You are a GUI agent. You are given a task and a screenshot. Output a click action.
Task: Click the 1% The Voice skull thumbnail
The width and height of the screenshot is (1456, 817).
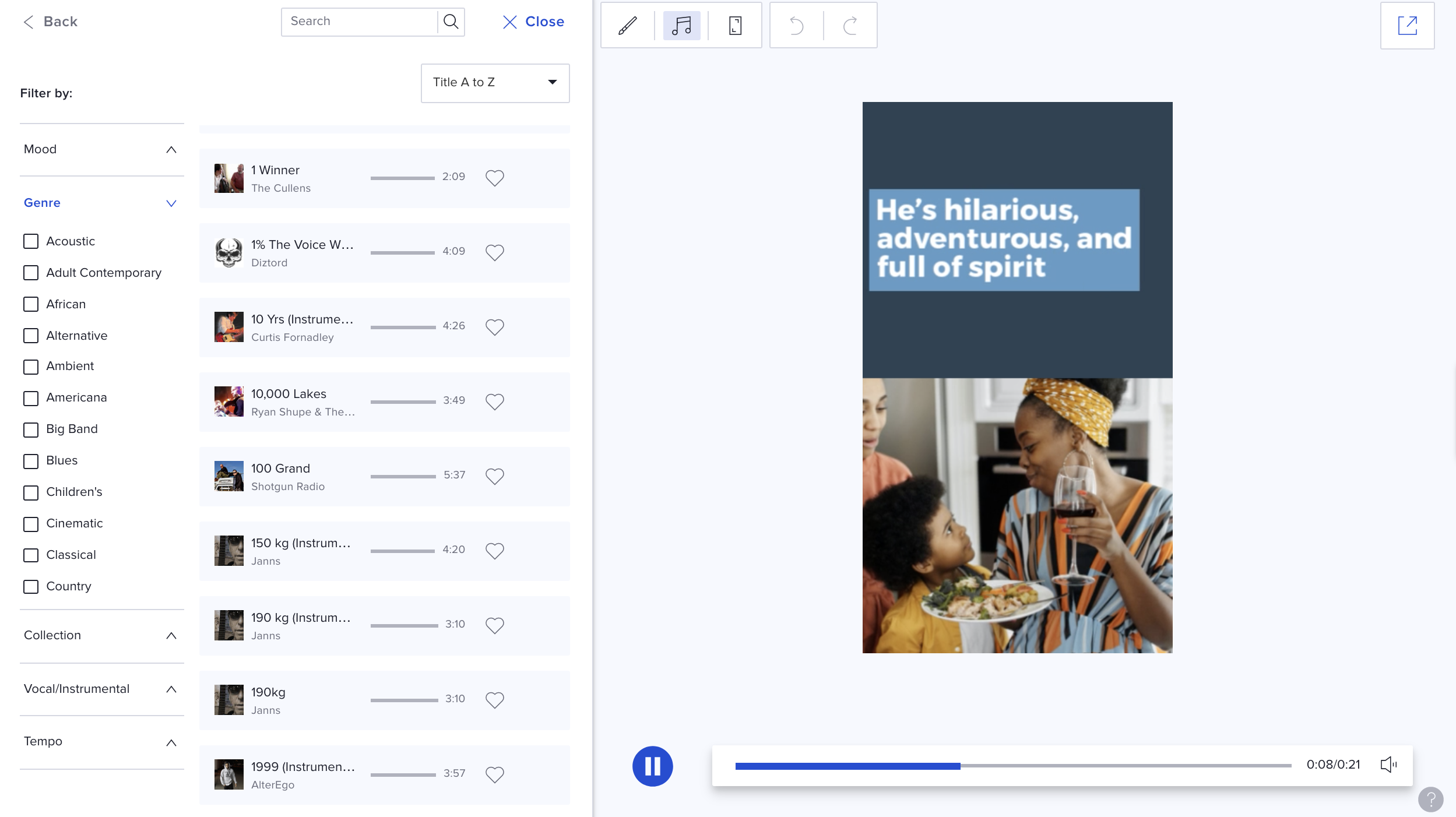click(x=228, y=252)
